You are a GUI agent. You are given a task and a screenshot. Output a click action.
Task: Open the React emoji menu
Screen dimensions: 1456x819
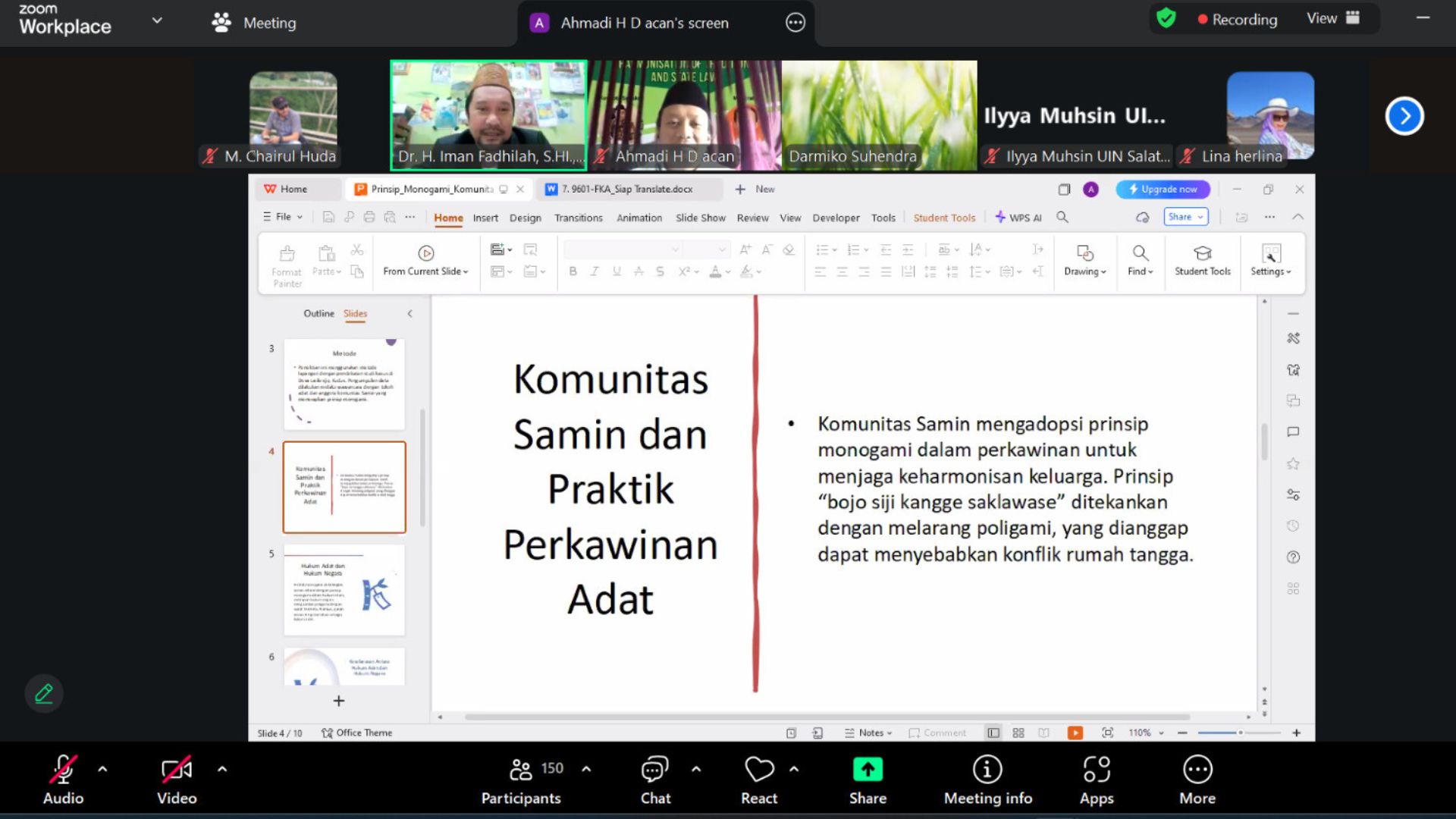(x=759, y=780)
